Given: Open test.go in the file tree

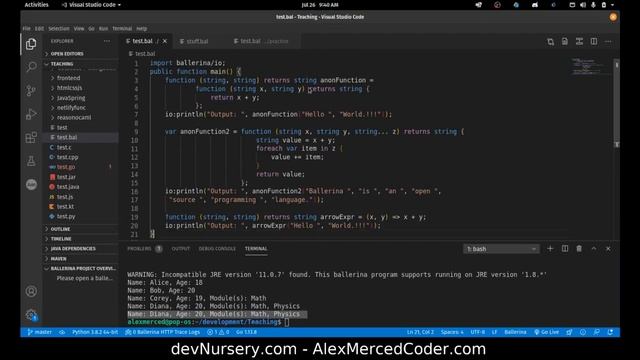Looking at the screenshot, I should click(x=81, y=167).
